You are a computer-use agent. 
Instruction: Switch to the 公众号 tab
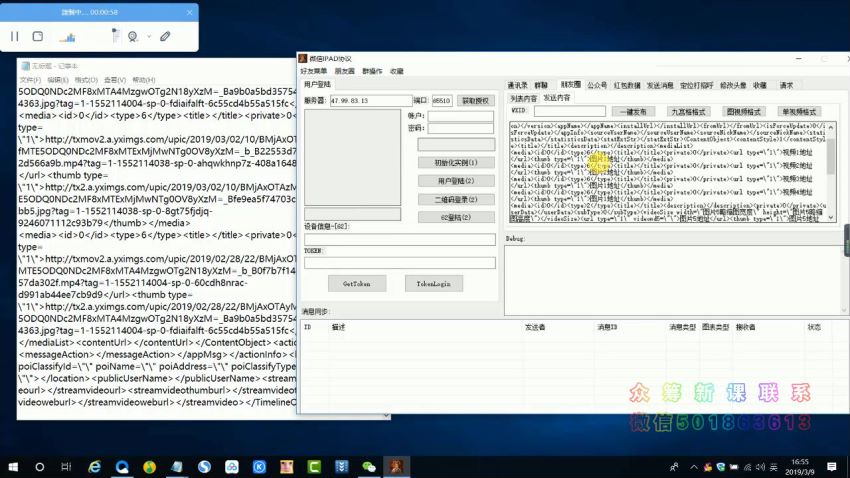click(597, 86)
